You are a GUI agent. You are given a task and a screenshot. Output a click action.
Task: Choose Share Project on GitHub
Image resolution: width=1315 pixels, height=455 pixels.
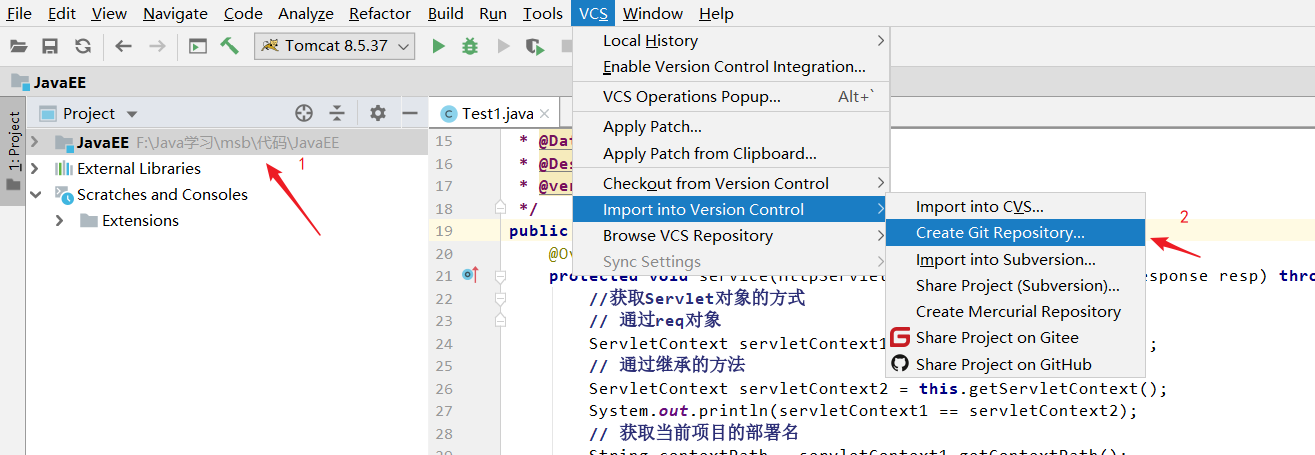point(1003,364)
